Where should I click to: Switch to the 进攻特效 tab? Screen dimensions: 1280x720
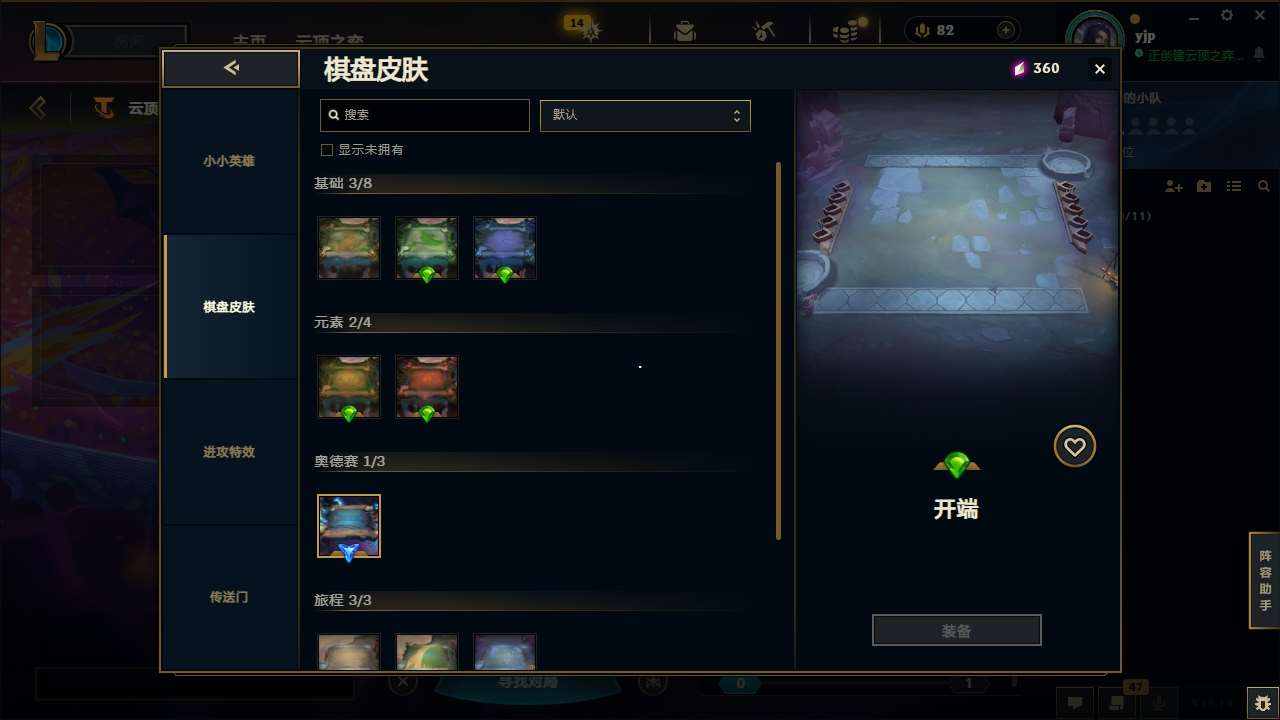230,452
